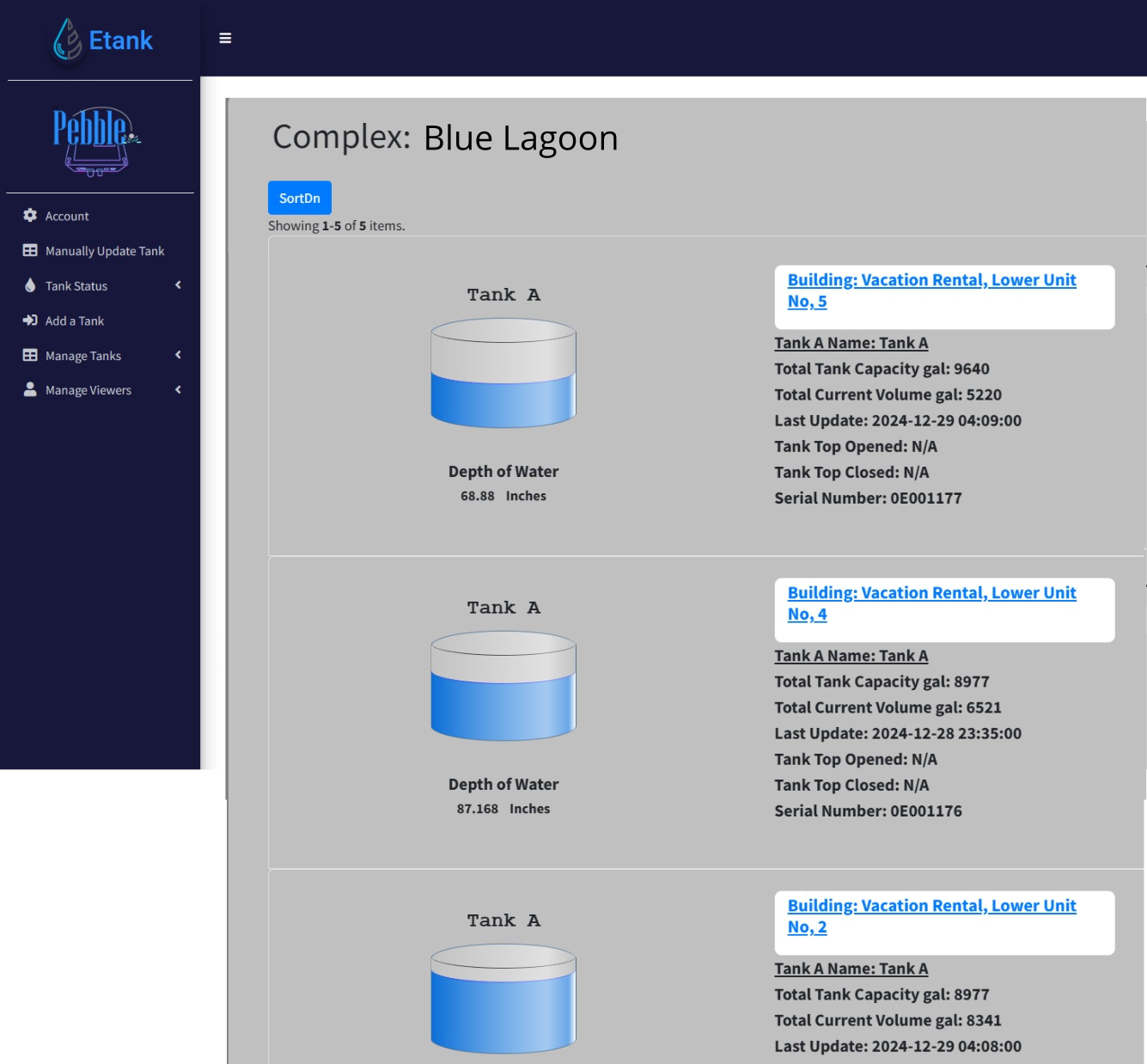Click 'Showing 1-5 of 5 items.' text
This screenshot has width=1147, height=1064.
[337, 226]
